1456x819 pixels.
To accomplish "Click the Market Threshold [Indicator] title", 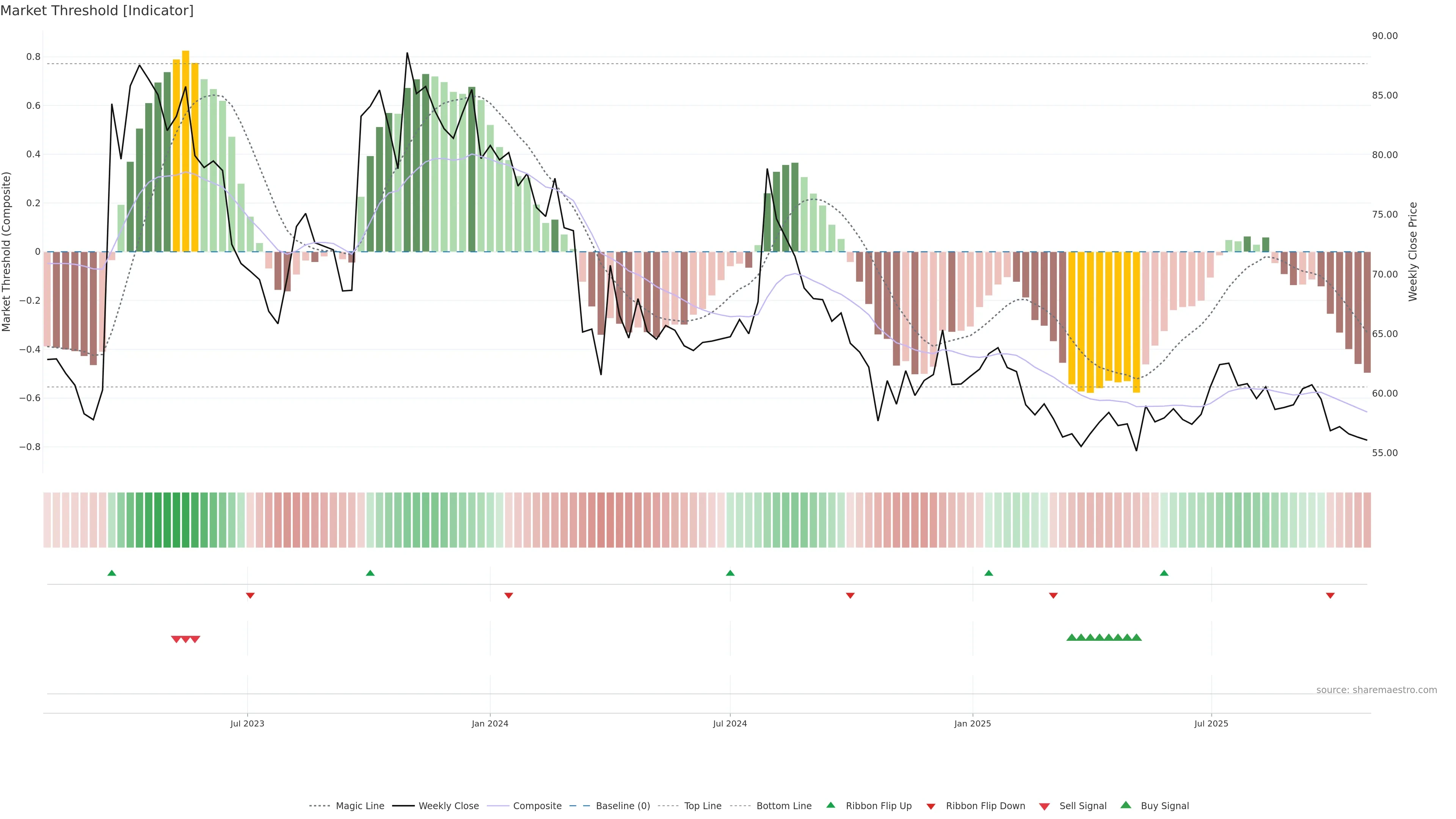I will [x=97, y=11].
